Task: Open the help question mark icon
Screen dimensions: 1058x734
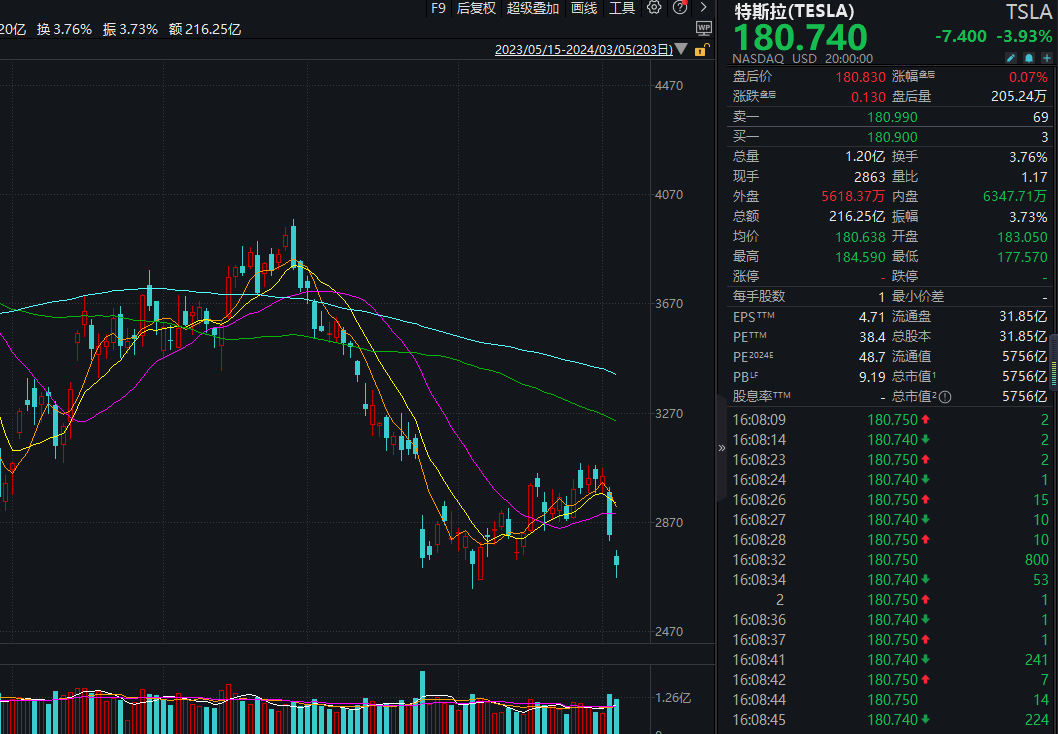Action: tap(680, 7)
